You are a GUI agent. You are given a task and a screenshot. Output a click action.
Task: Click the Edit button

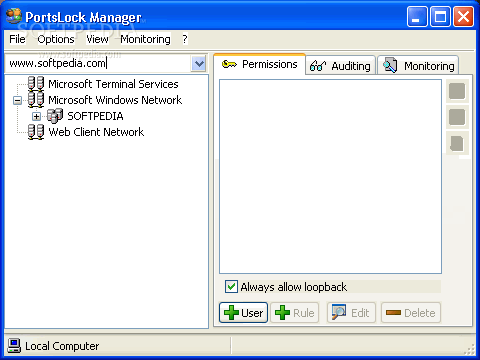351,312
